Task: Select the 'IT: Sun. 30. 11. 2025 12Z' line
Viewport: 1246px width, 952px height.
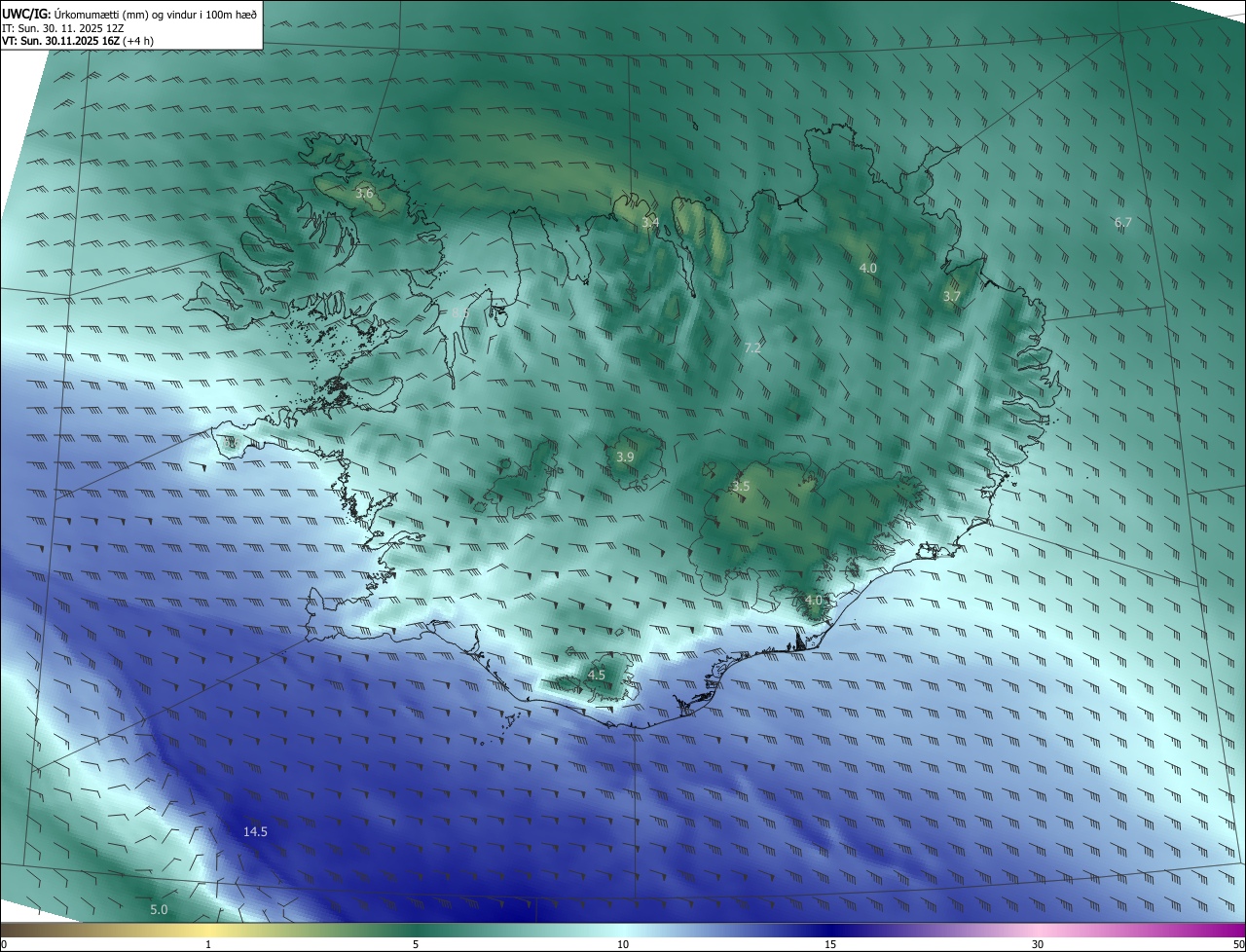Action: 62,28
